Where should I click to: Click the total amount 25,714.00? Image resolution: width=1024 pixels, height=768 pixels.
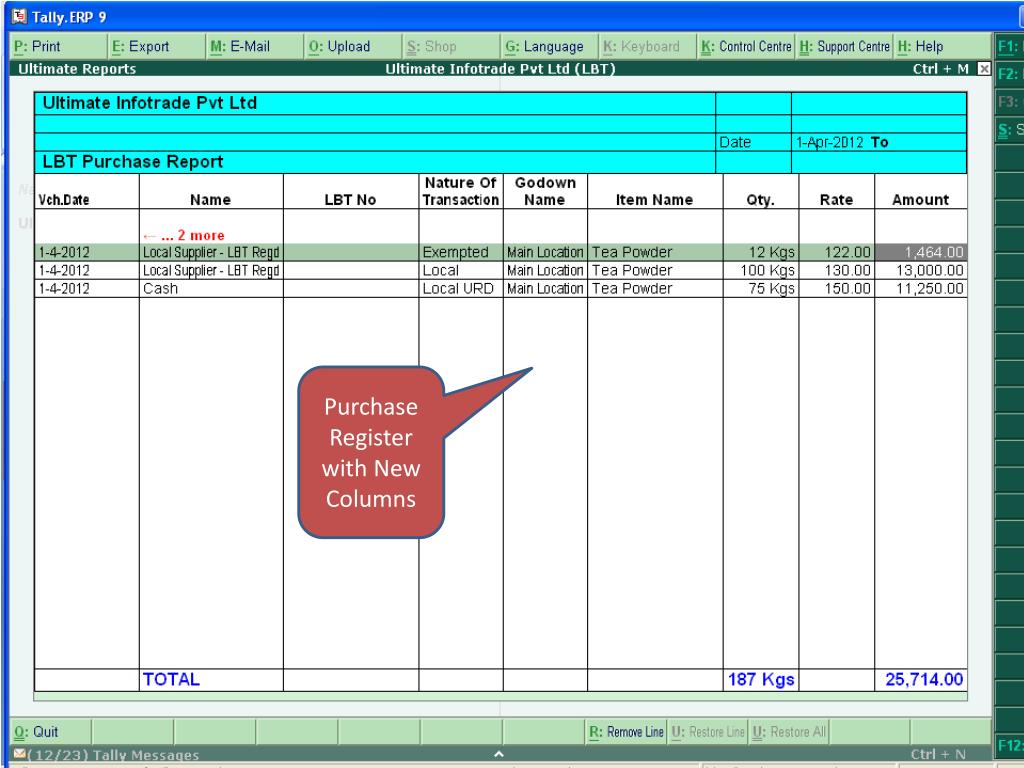tap(924, 679)
